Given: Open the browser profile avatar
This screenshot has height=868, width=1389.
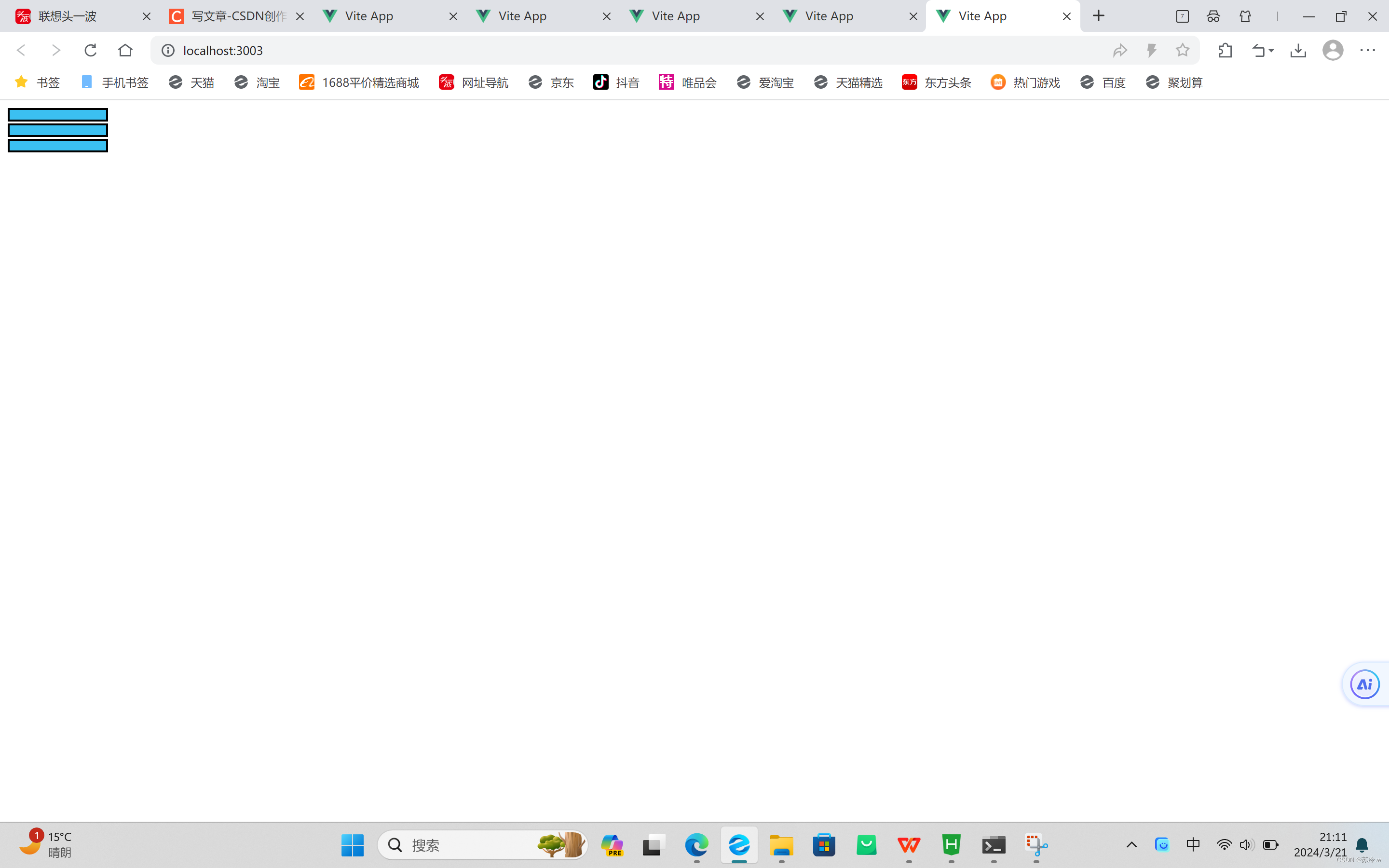Looking at the screenshot, I should tap(1333, 50).
